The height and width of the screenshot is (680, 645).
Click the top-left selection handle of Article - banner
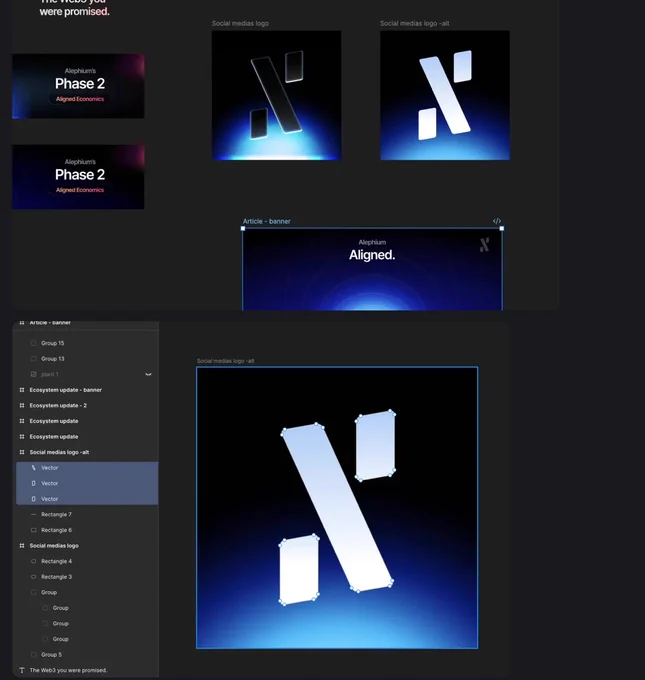click(x=243, y=229)
